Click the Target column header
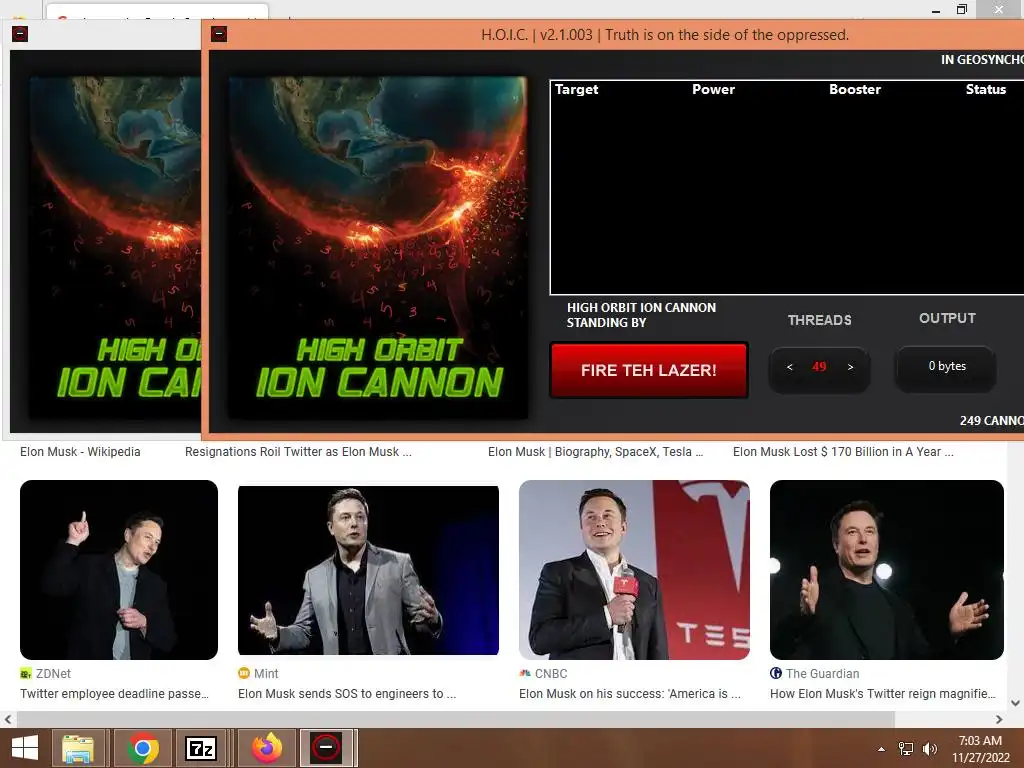The height and width of the screenshot is (768, 1024). click(x=576, y=89)
